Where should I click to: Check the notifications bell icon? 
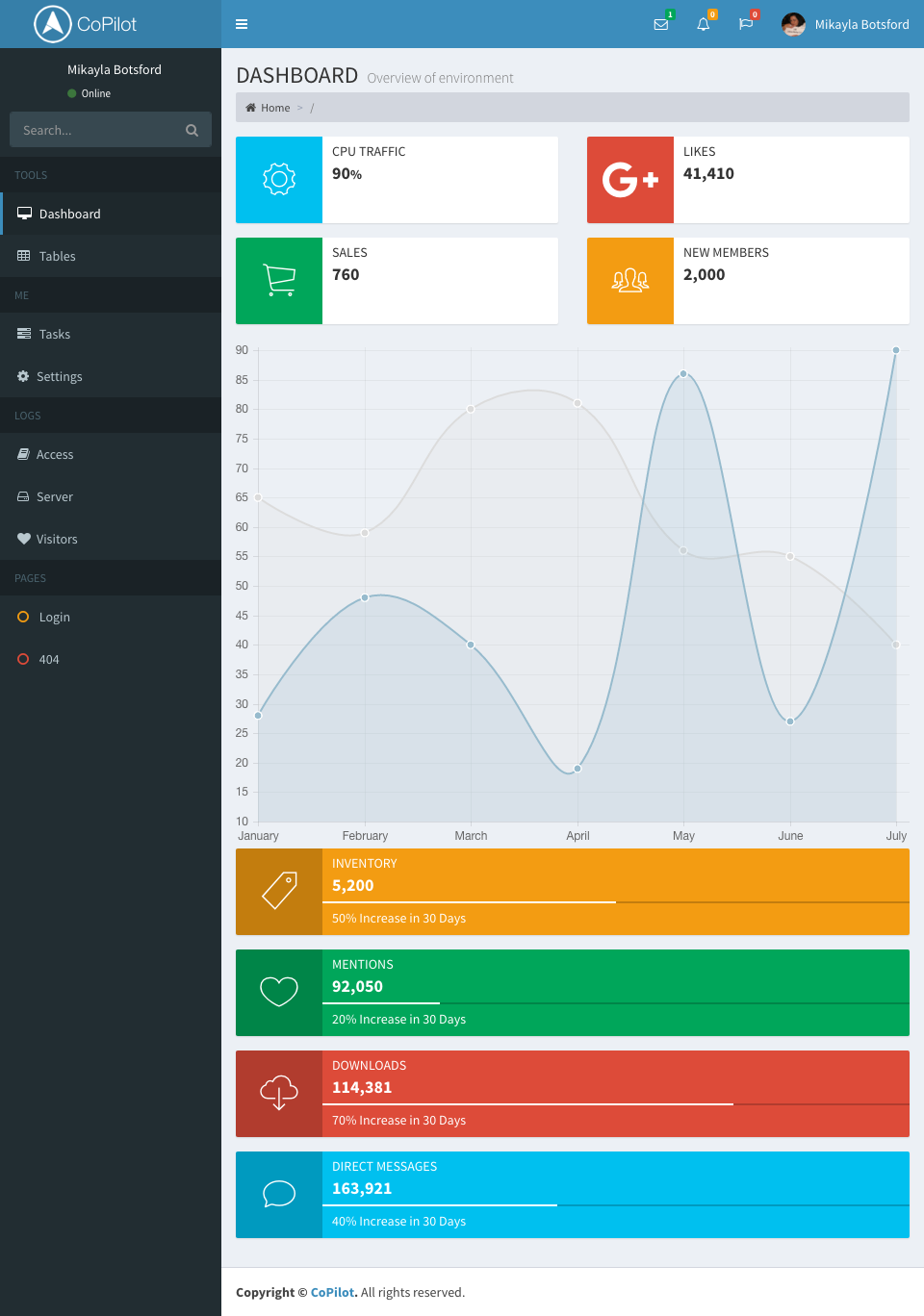pyautogui.click(x=704, y=24)
